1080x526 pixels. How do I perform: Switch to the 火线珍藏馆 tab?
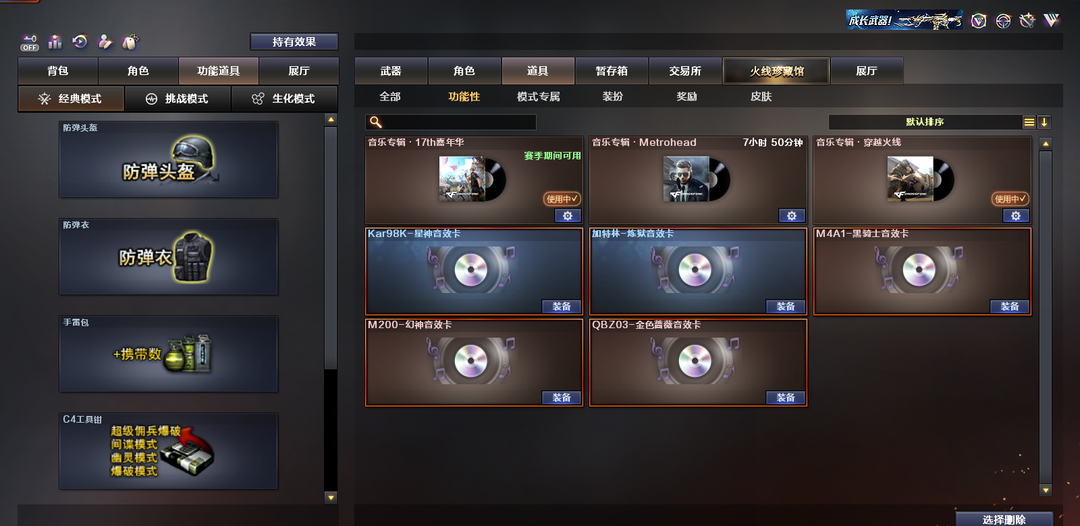(776, 71)
